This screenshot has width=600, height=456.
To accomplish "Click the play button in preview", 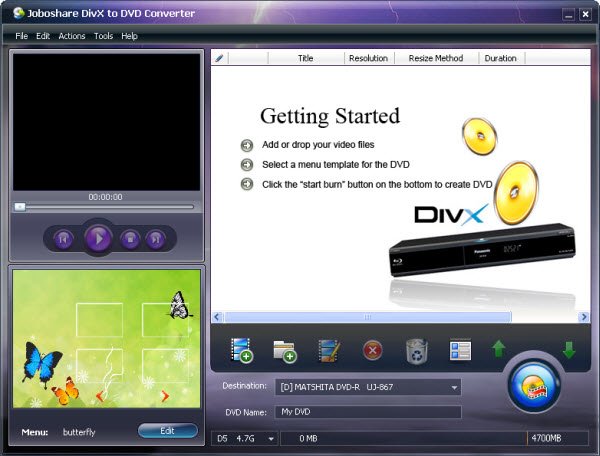I will coord(98,238).
